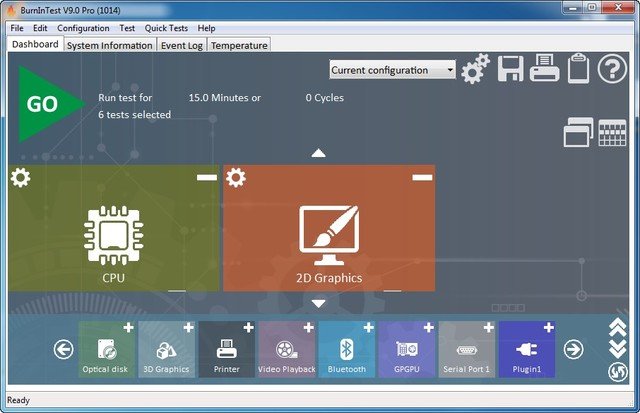This screenshot has width=640, height=413.
Task: Show cascaded test windows icon
Action: tap(578, 132)
